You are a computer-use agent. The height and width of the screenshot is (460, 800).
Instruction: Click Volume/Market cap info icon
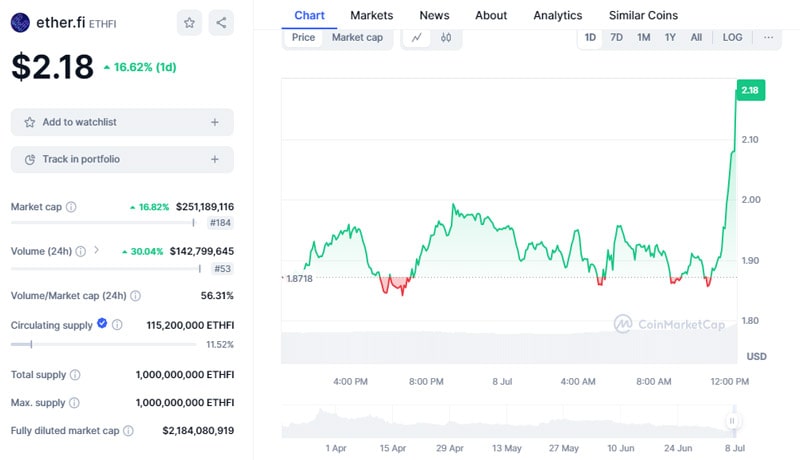pos(135,296)
